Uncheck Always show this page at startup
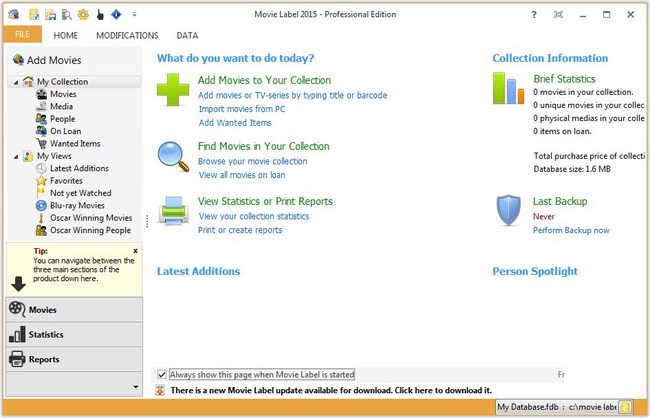650x418 pixels. 162,374
